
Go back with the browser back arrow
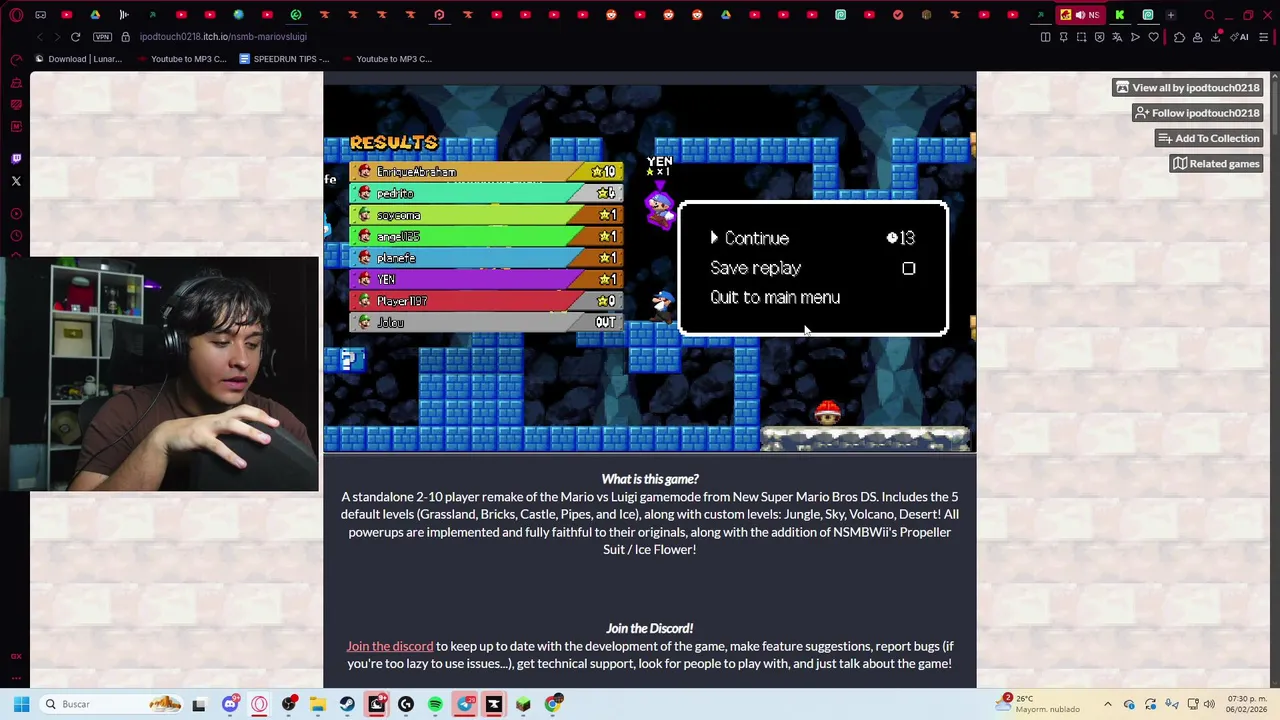40,37
